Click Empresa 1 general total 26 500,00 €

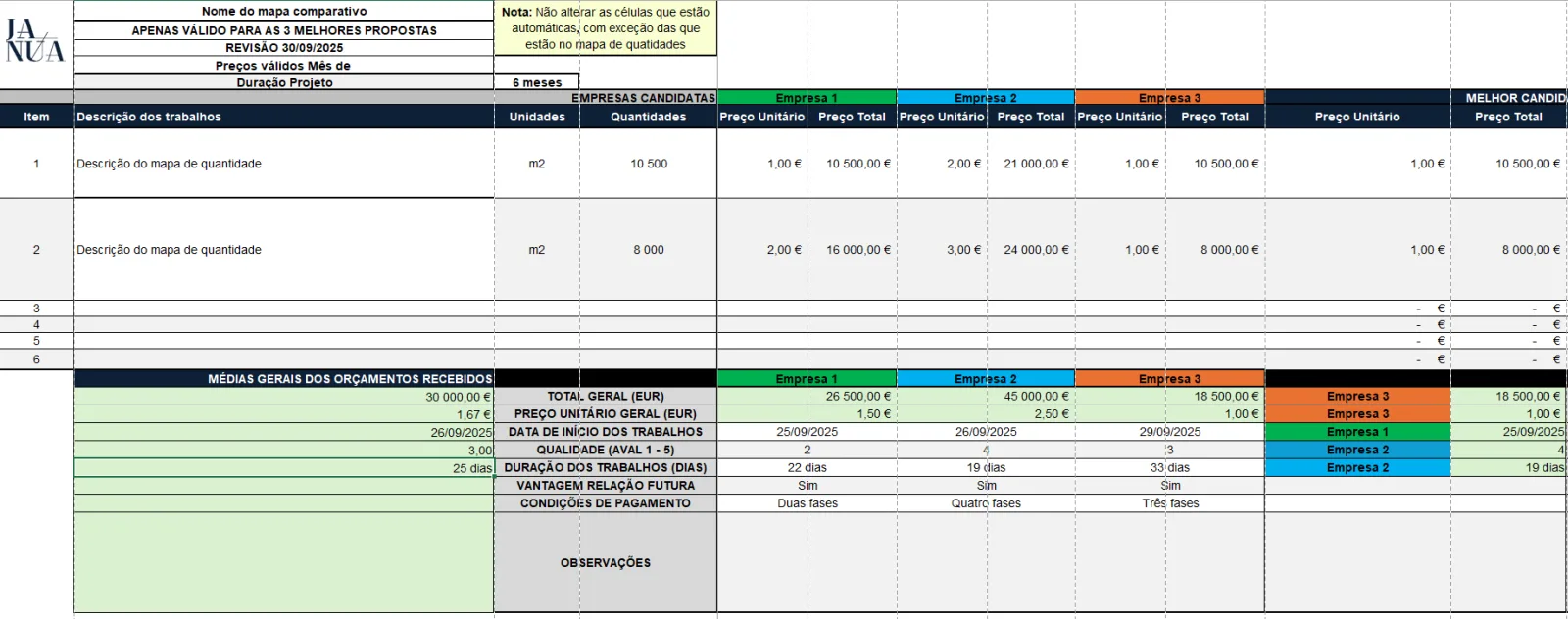pyautogui.click(x=807, y=397)
